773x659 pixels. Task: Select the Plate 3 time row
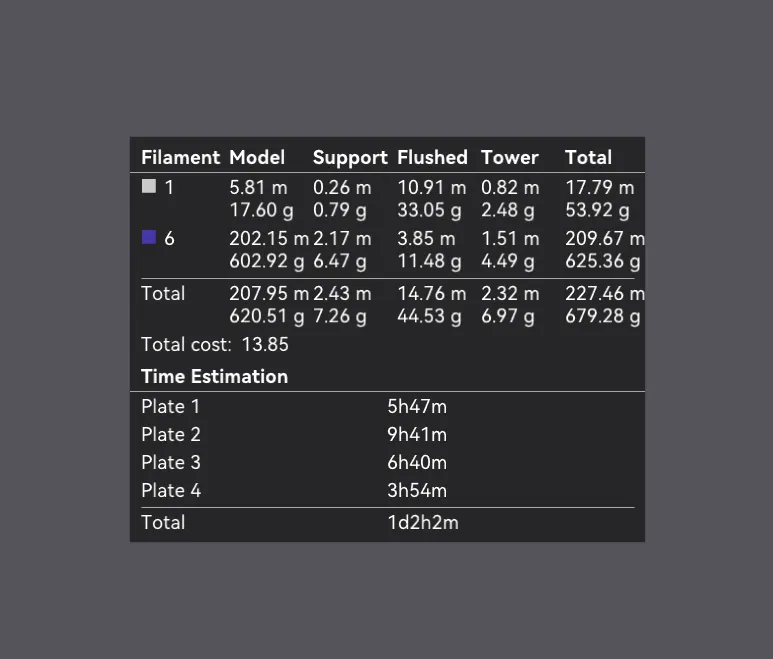point(387,463)
